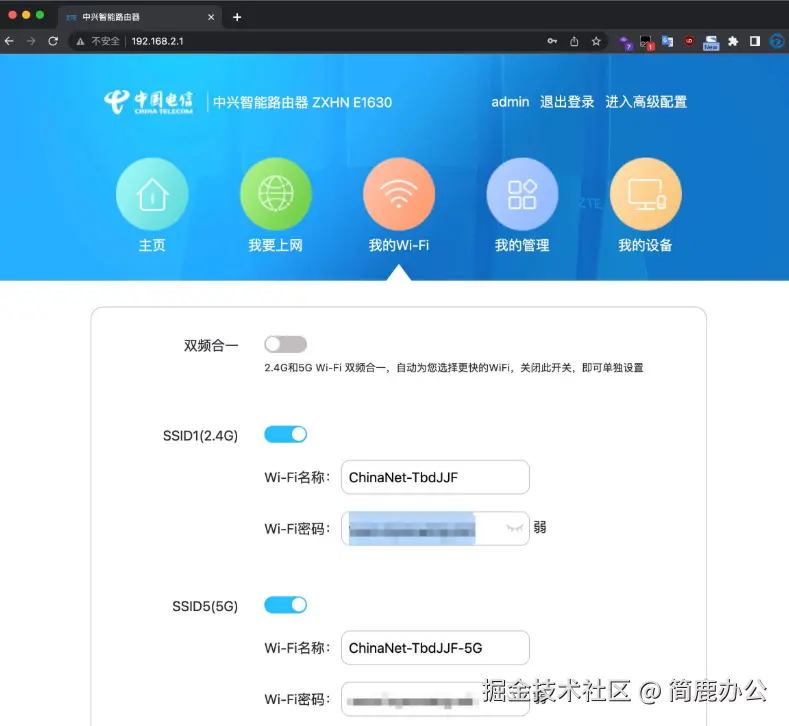Enable the 双频合一 switch

tap(285, 345)
